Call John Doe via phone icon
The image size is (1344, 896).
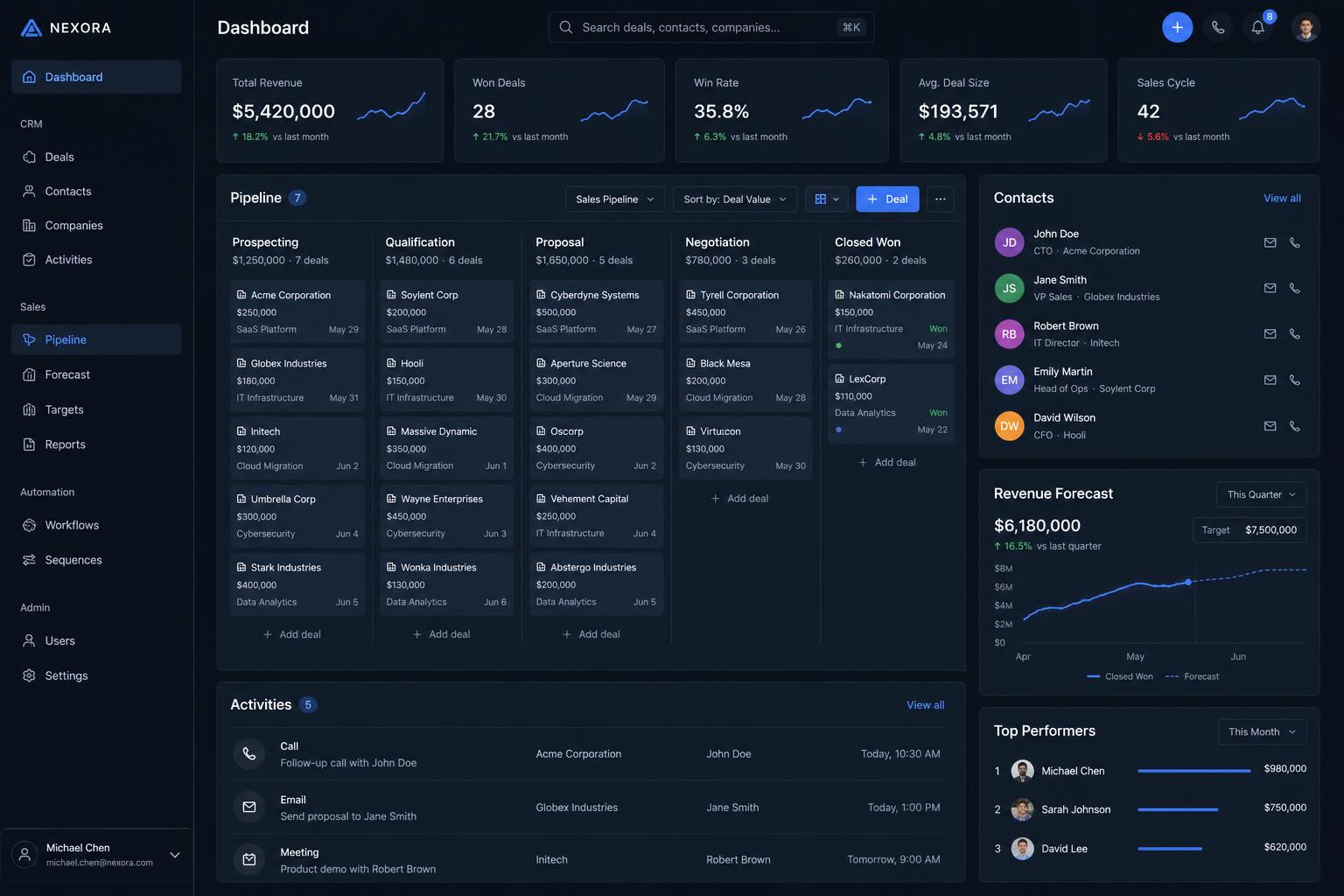click(x=1294, y=242)
